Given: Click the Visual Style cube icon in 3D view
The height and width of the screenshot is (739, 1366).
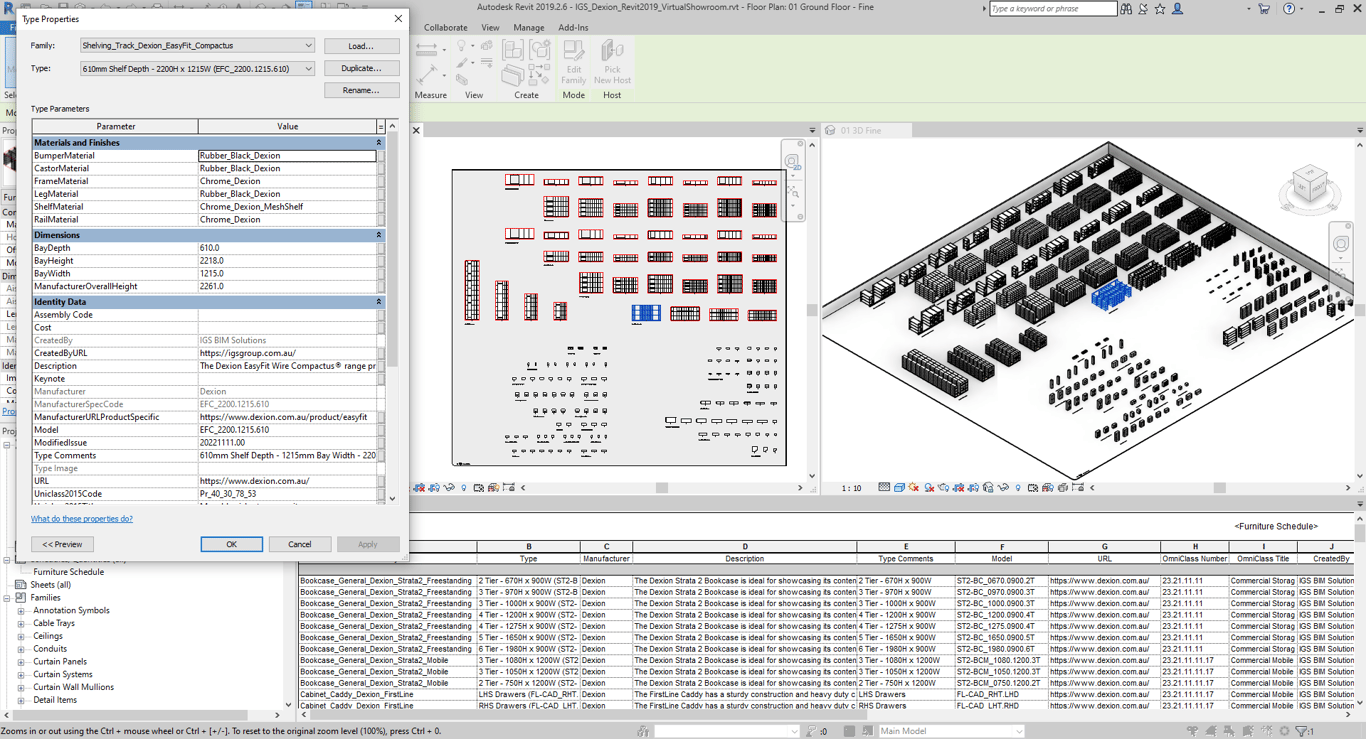Looking at the screenshot, I should click(x=900, y=487).
